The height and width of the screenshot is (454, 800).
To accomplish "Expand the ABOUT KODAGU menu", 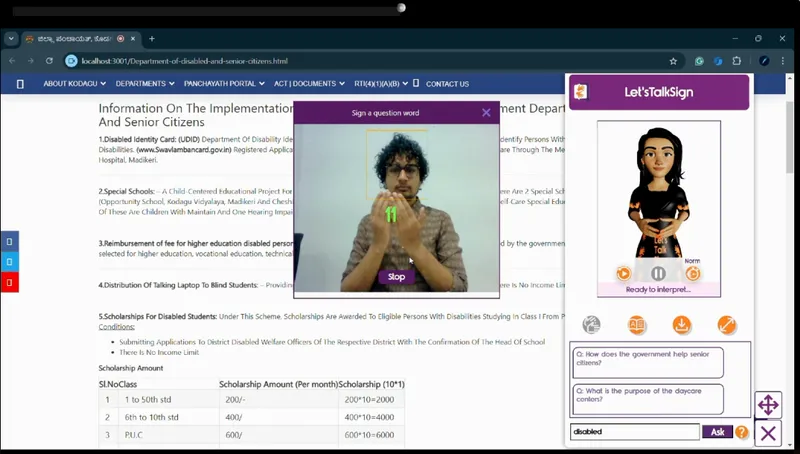I will [x=74, y=84].
